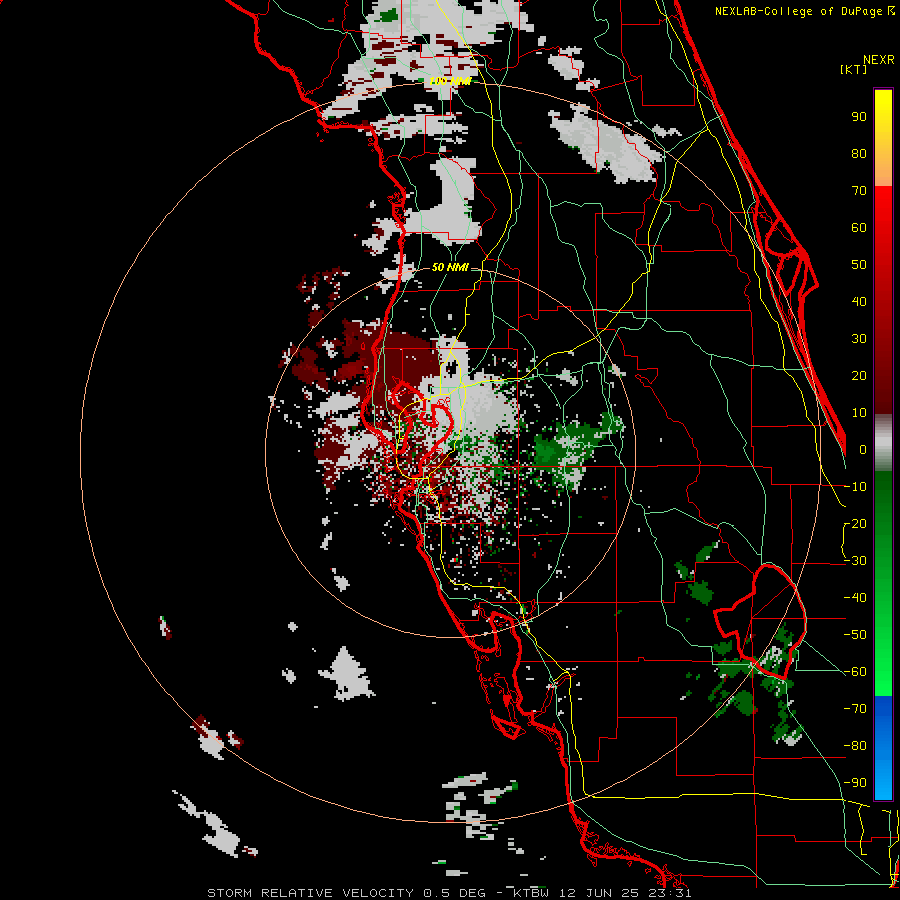The image size is (900, 900).
Task: Click the 0.5 DEG elevation text
Action: point(455,893)
